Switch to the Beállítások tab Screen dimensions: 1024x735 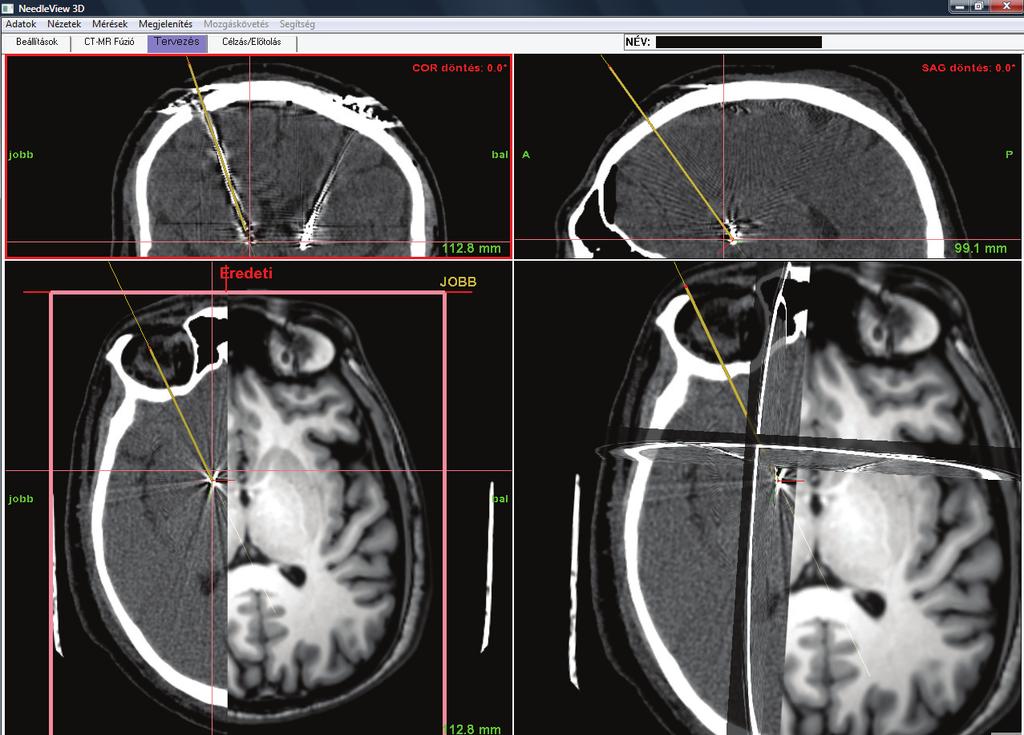(x=37, y=42)
